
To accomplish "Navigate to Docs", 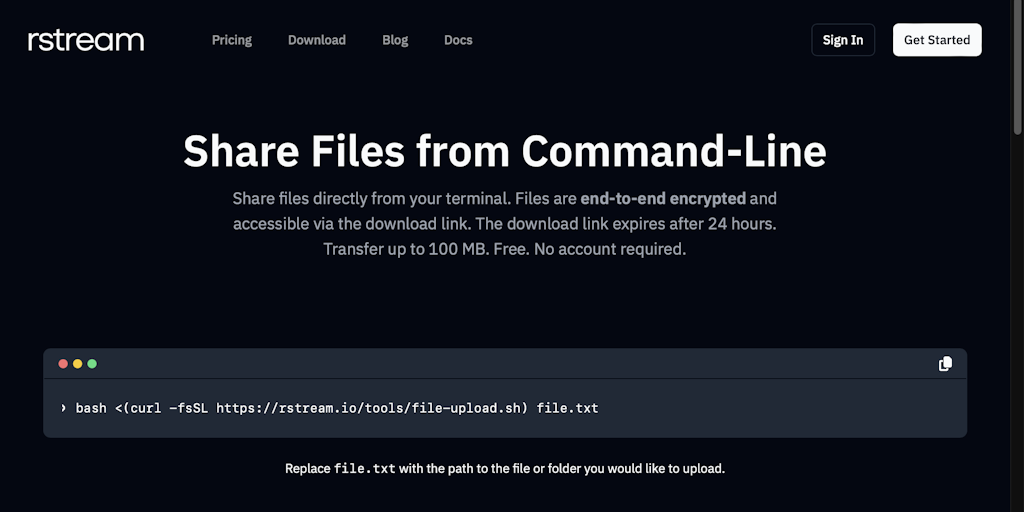I will click(x=458, y=40).
